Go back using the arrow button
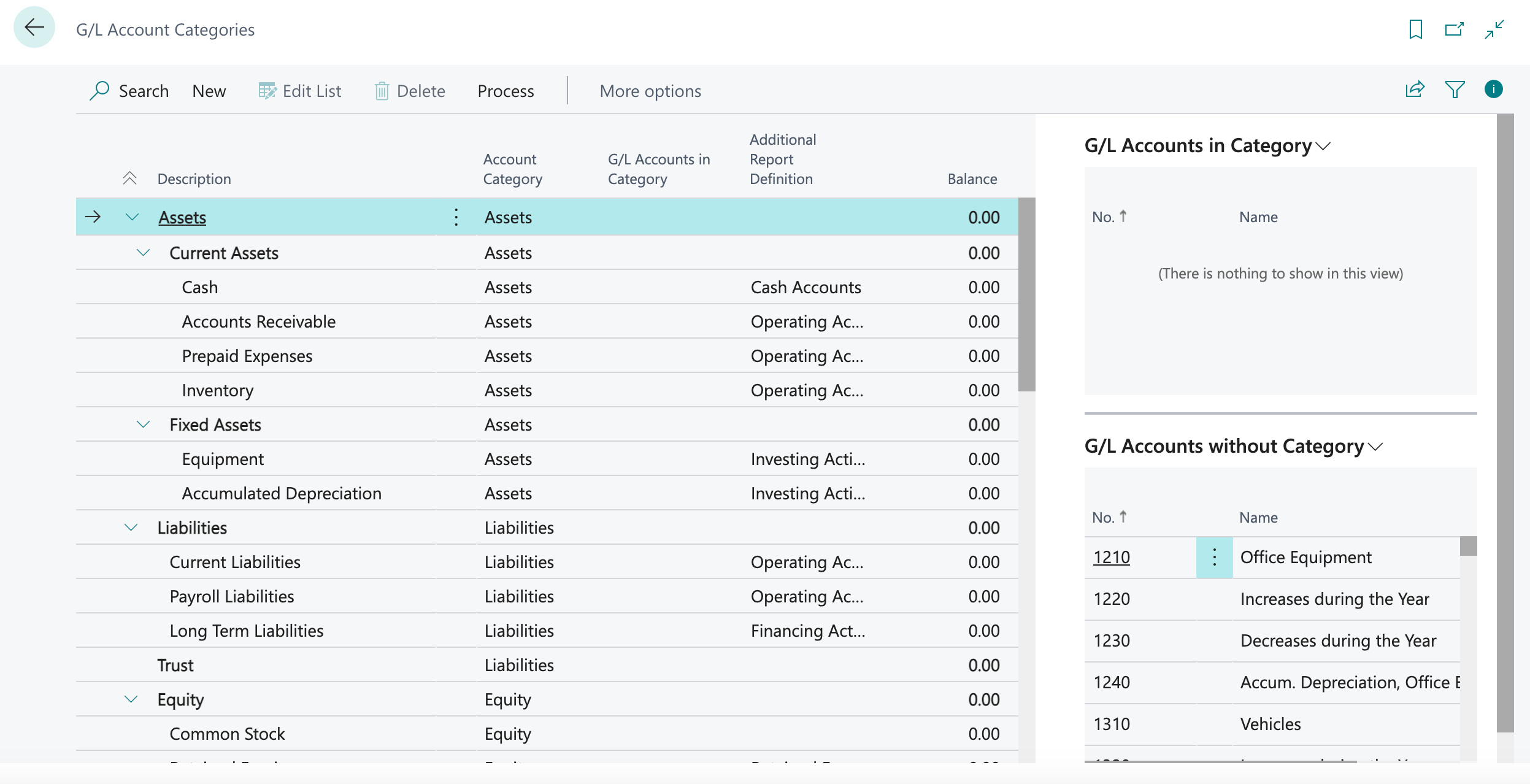The width and height of the screenshot is (1530, 784). coord(34,28)
